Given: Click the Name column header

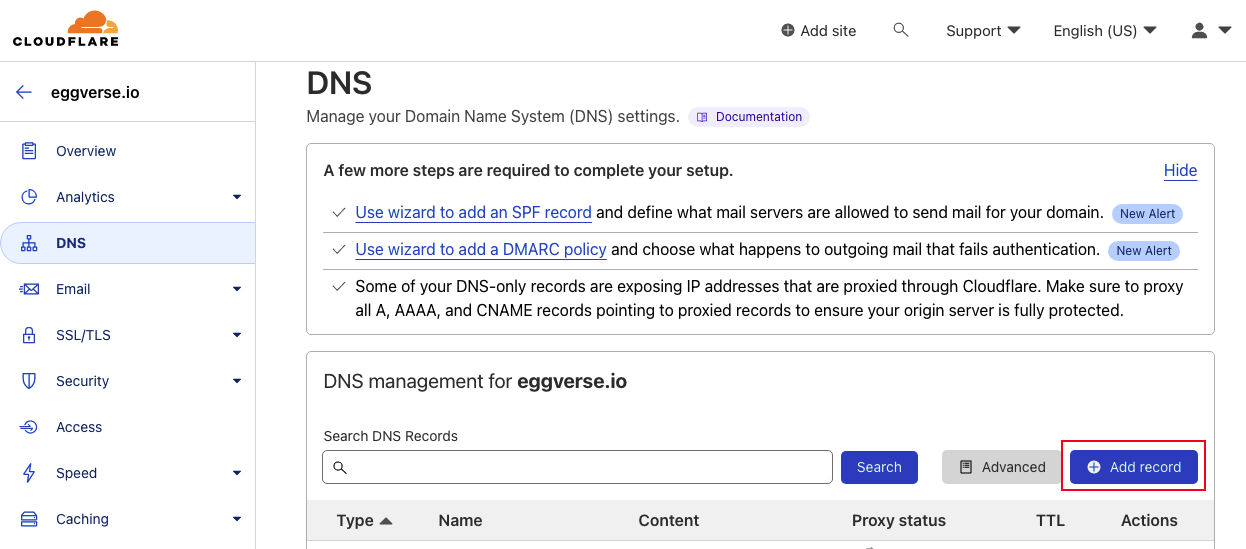Looking at the screenshot, I should [460, 520].
